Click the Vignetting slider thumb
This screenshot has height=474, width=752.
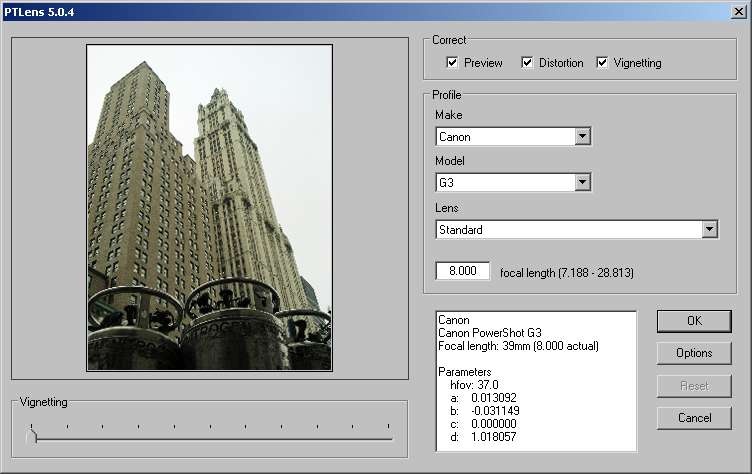point(33,436)
